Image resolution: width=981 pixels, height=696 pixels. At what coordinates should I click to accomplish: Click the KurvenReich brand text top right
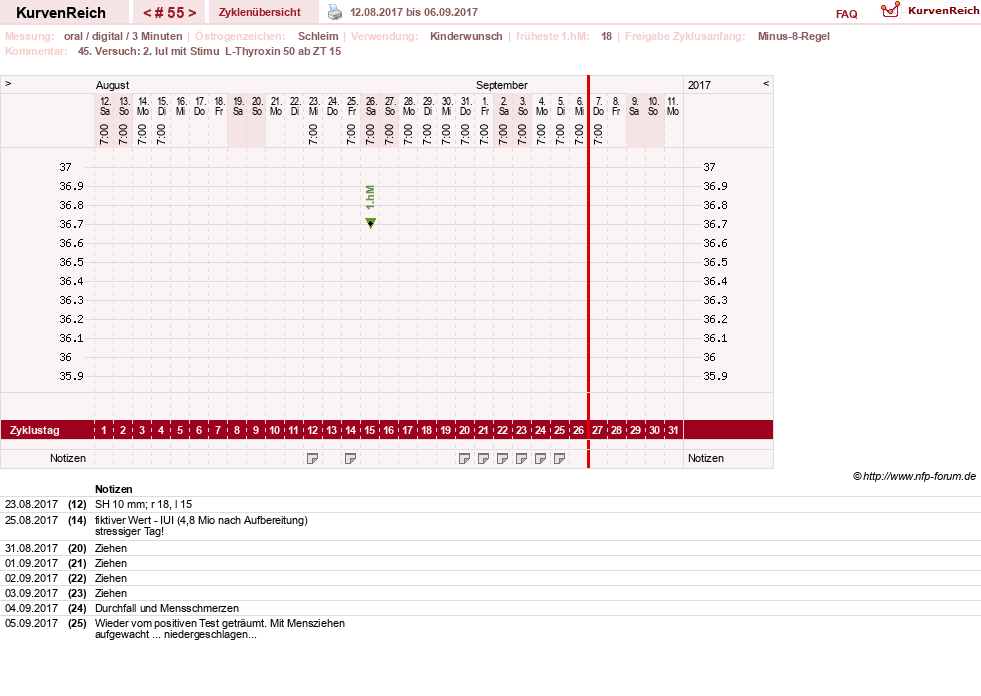[x=943, y=10]
